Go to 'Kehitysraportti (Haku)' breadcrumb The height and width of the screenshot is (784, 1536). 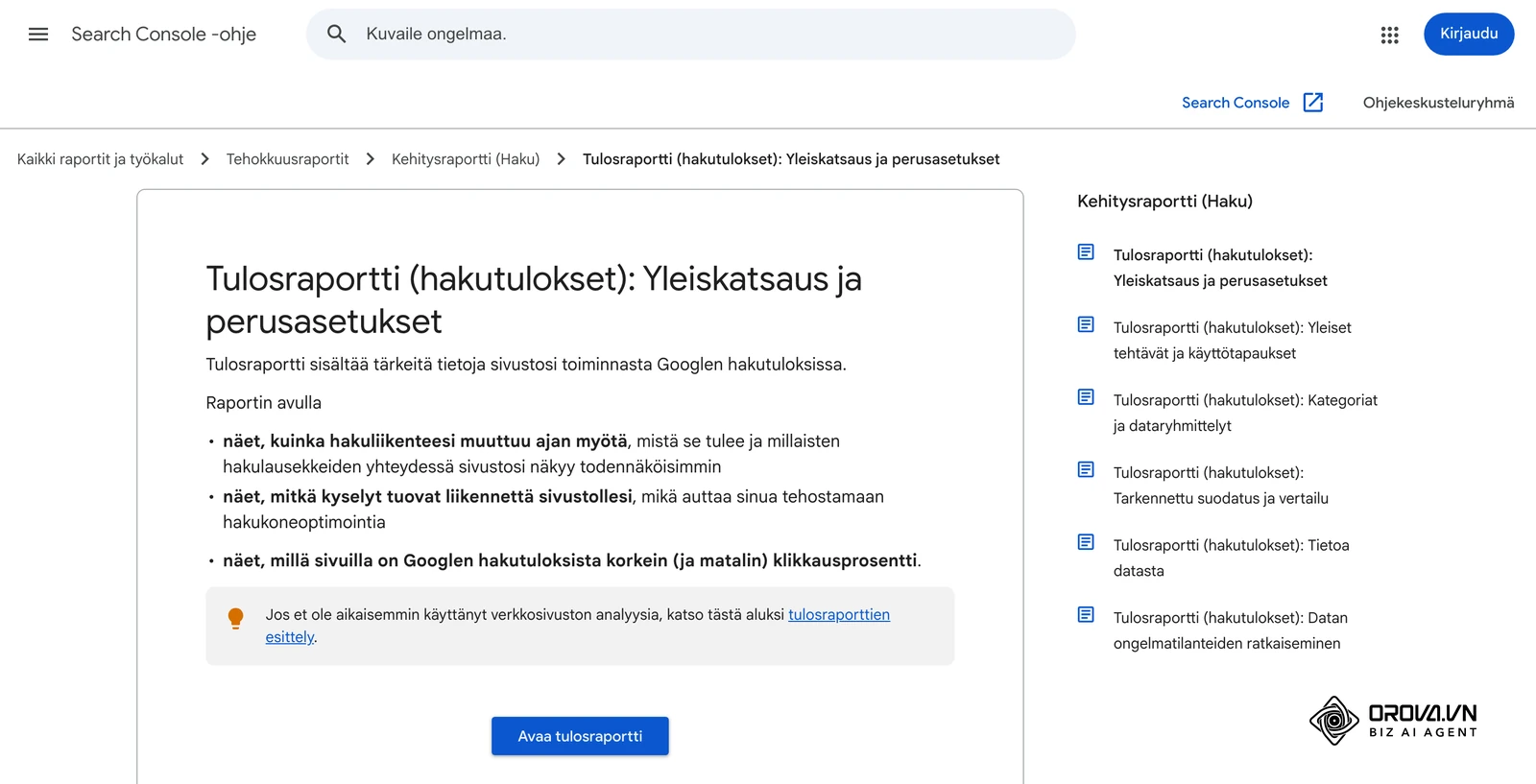pos(466,159)
